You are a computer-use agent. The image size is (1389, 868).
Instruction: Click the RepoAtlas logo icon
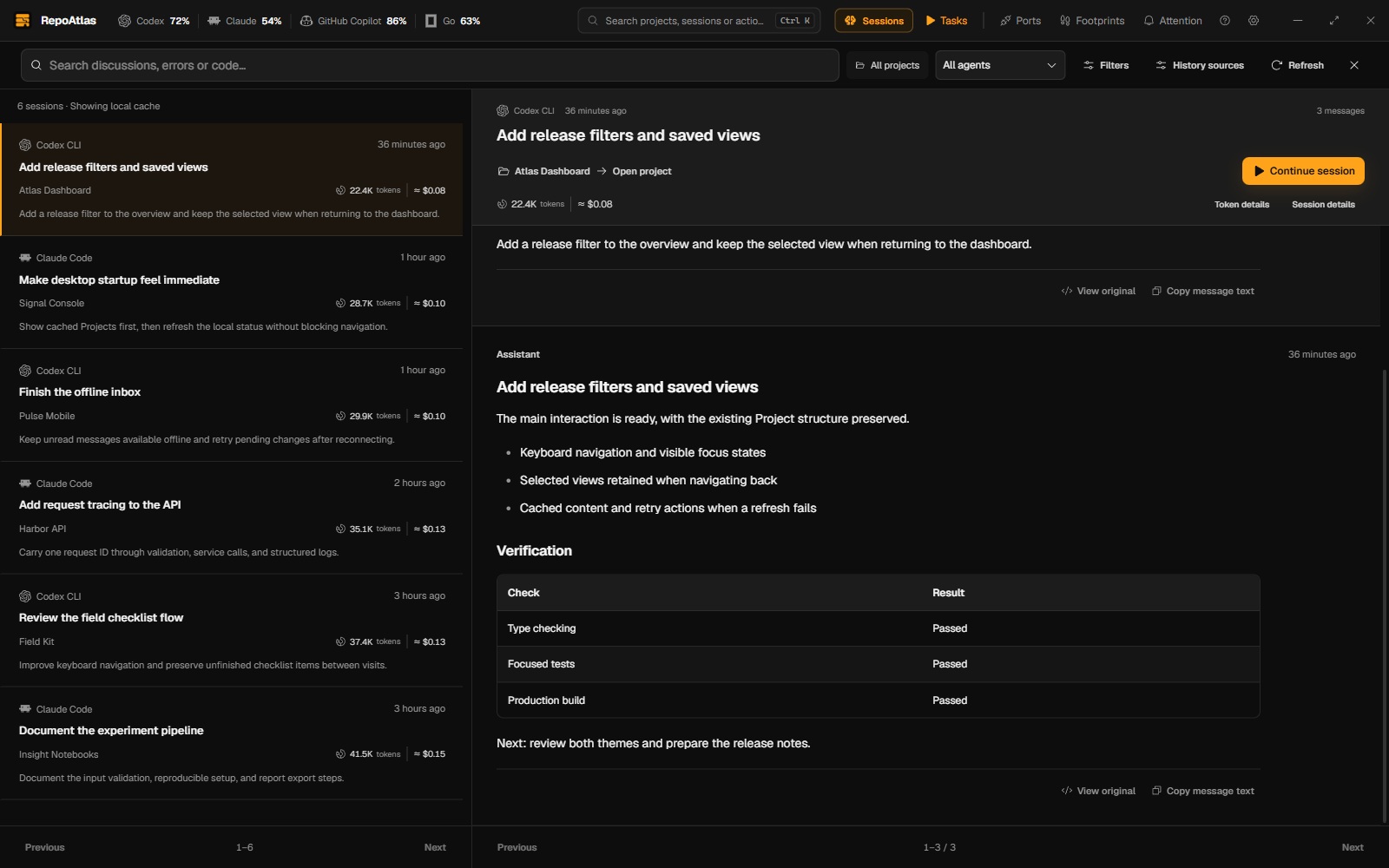(x=23, y=21)
